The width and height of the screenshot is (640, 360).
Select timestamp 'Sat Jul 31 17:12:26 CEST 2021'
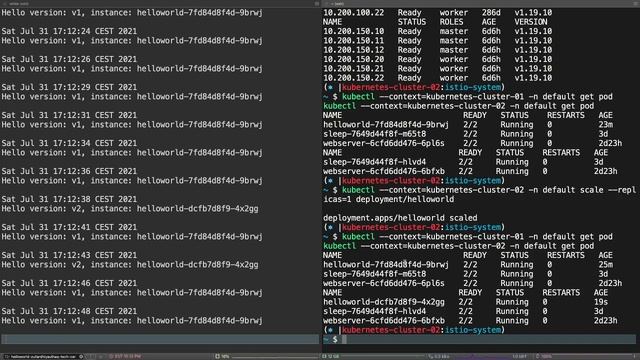(69, 59)
